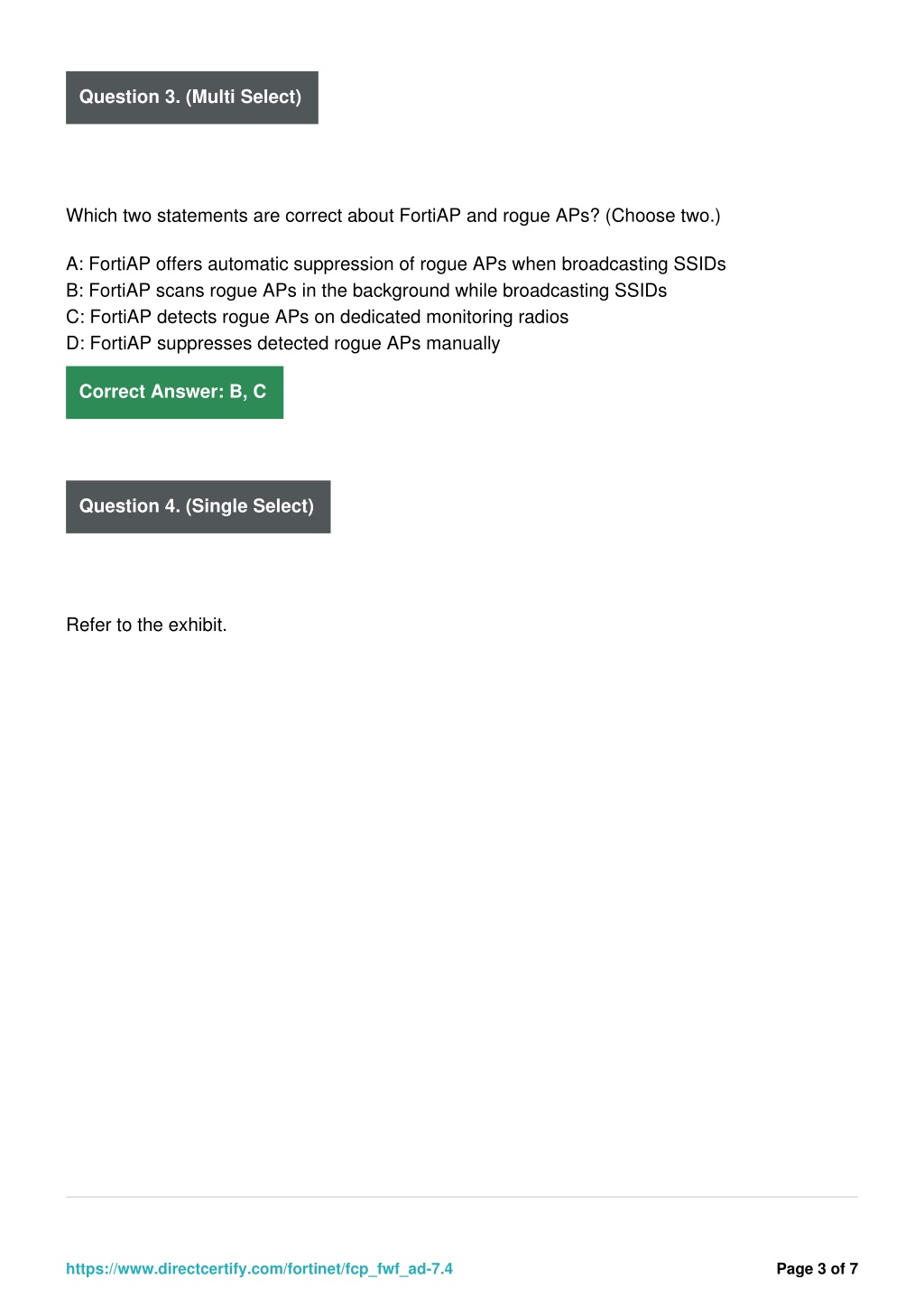Click the 'Which two statements' question text
Screen dimensions: 924x1307
[393, 216]
